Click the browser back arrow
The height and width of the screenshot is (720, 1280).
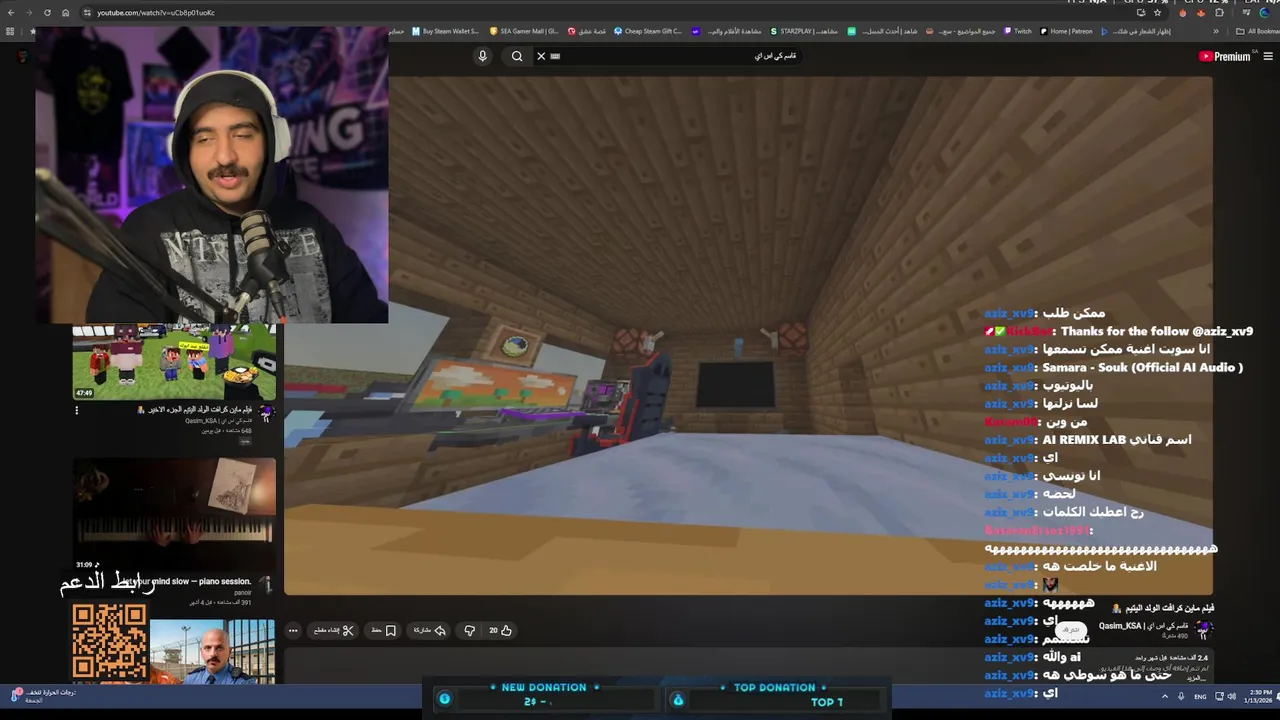(x=11, y=12)
